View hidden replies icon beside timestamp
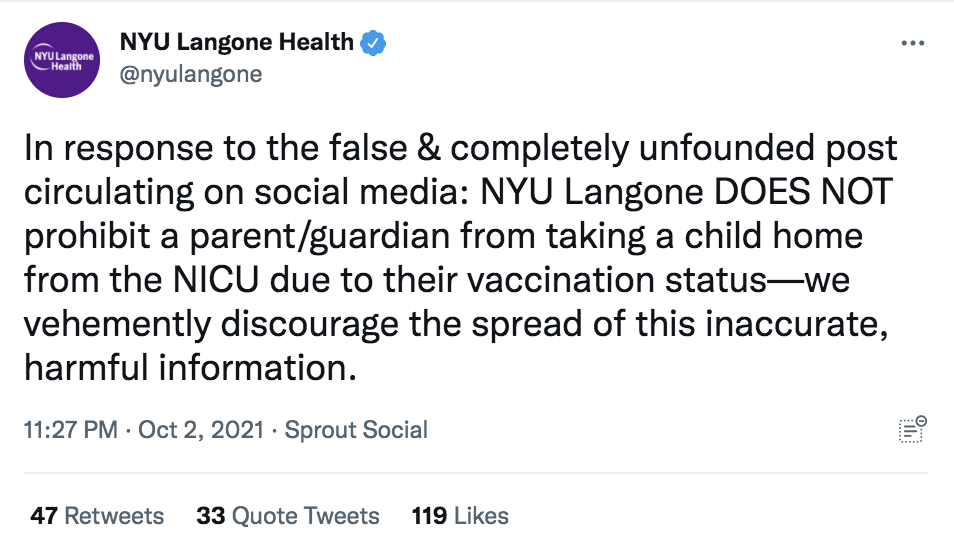The image size is (954, 556). (x=913, y=430)
